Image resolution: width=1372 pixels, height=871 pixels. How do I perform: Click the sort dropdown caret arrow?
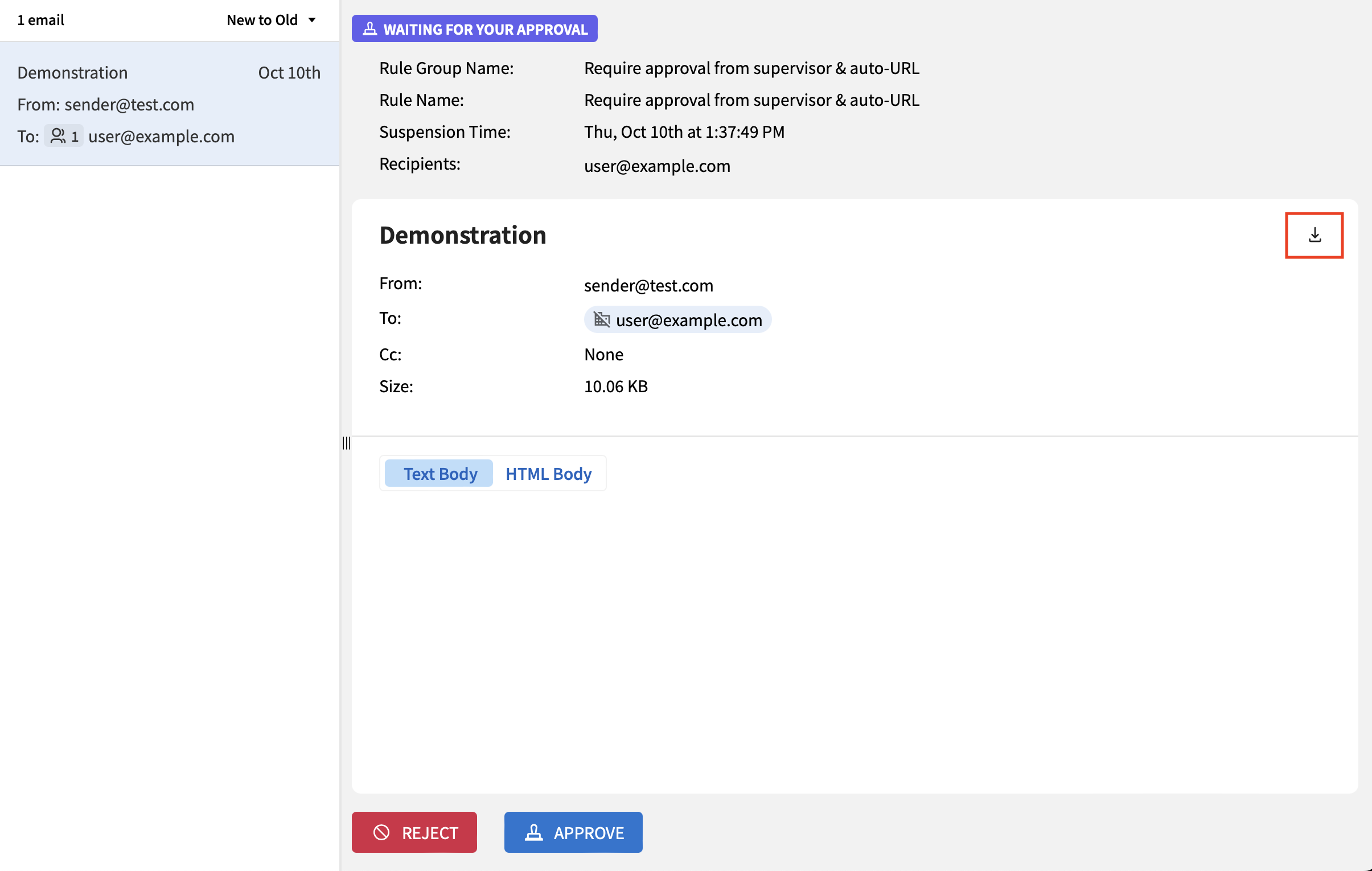[311, 20]
